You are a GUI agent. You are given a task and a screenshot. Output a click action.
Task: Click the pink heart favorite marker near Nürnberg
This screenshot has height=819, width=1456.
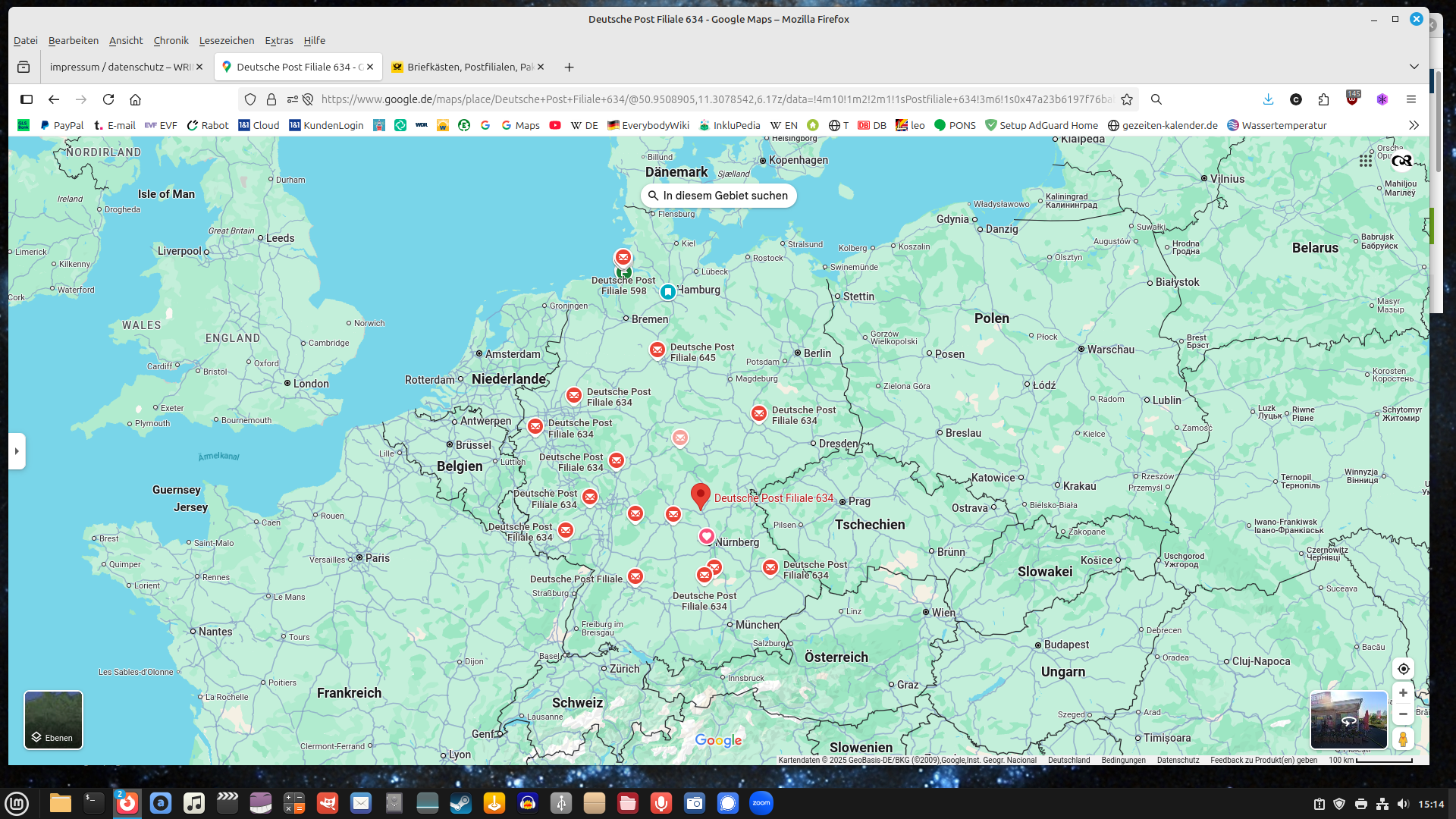click(706, 537)
